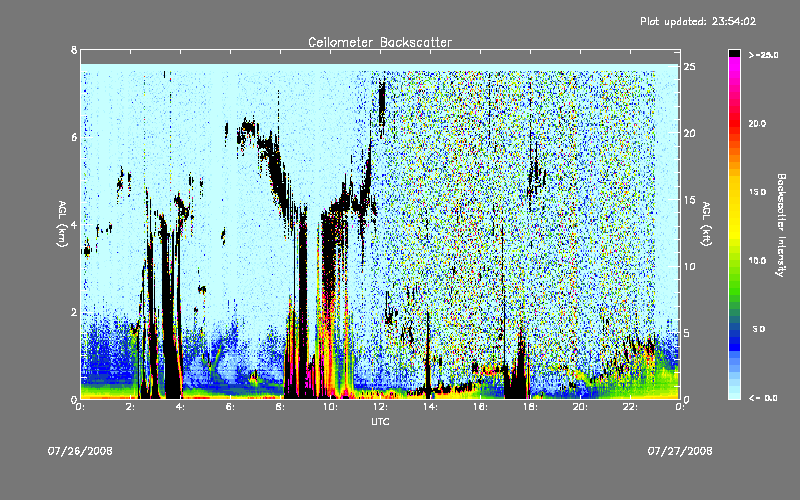Click the "UTC" x-axis label

coord(380,421)
